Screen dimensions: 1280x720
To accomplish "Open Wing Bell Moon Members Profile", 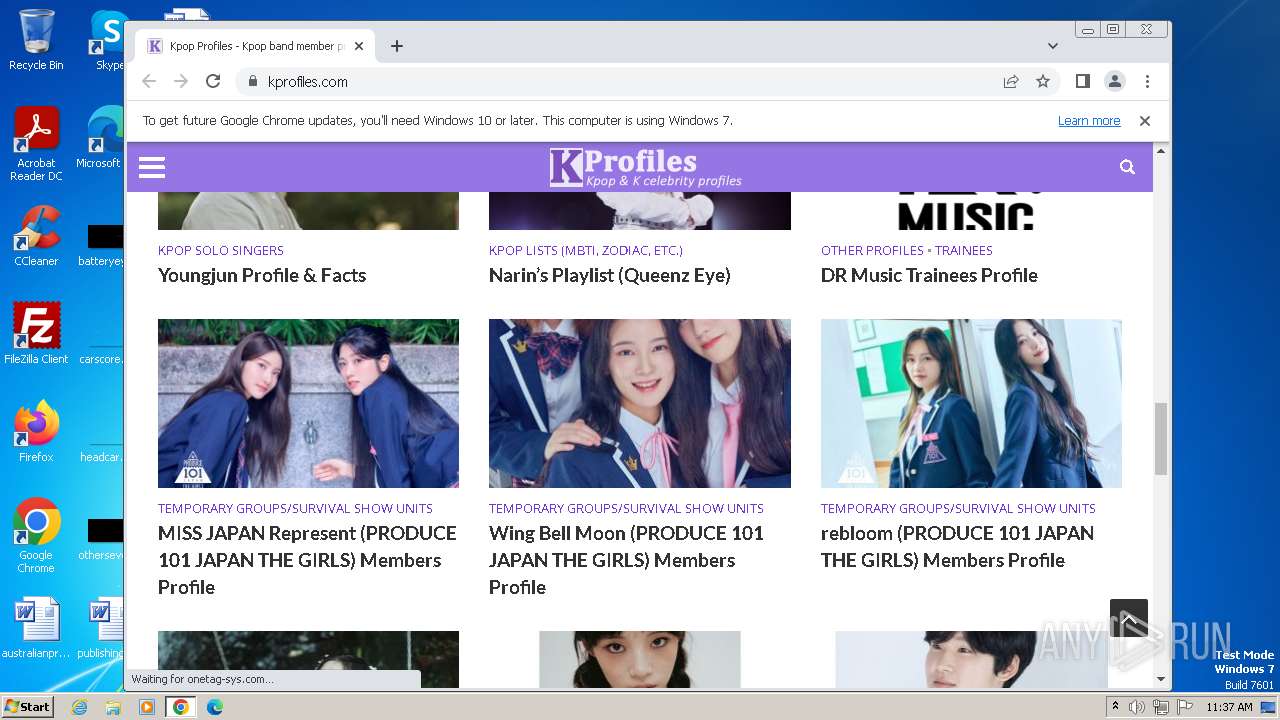I will [627, 560].
